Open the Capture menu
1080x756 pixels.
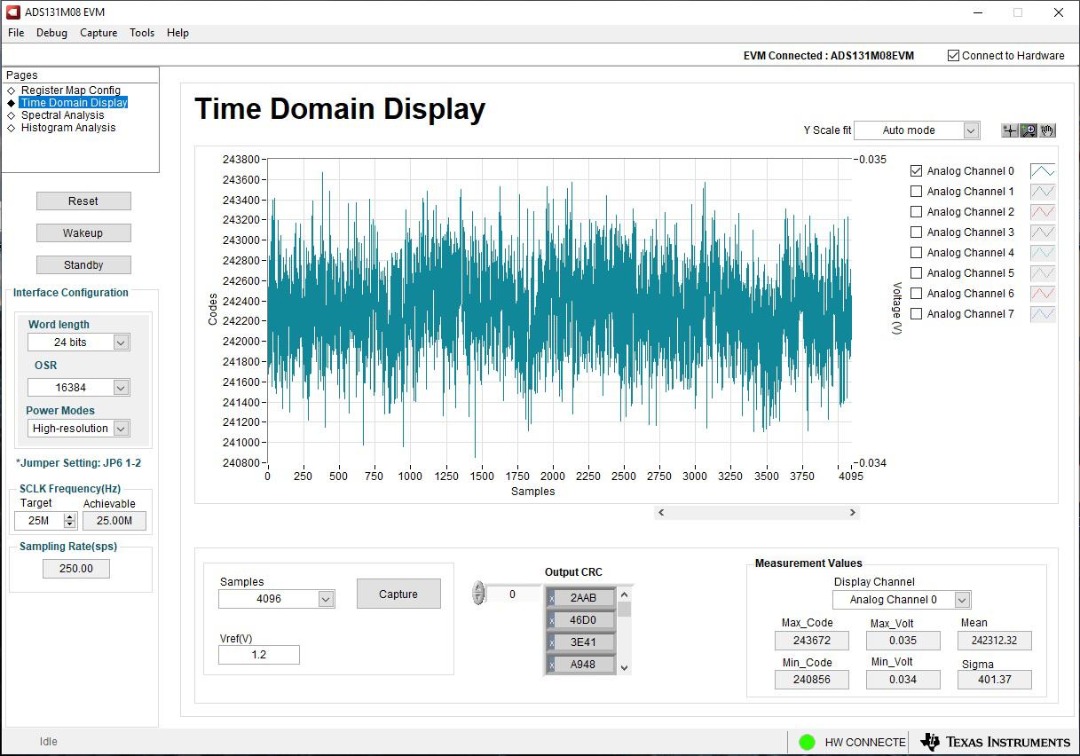pyautogui.click(x=98, y=32)
